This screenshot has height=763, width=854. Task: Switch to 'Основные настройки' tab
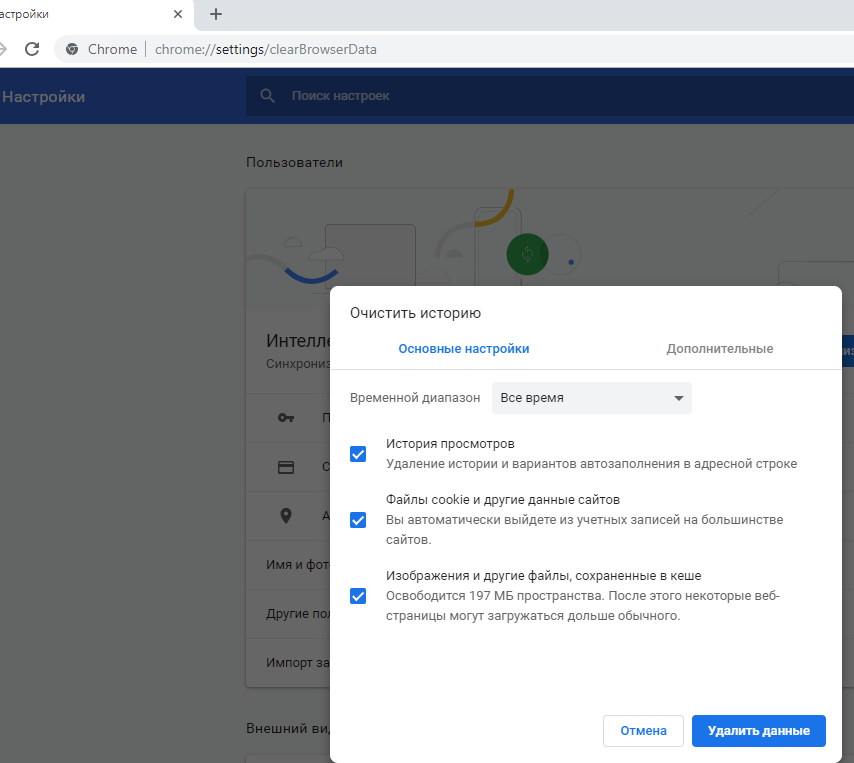click(x=463, y=349)
